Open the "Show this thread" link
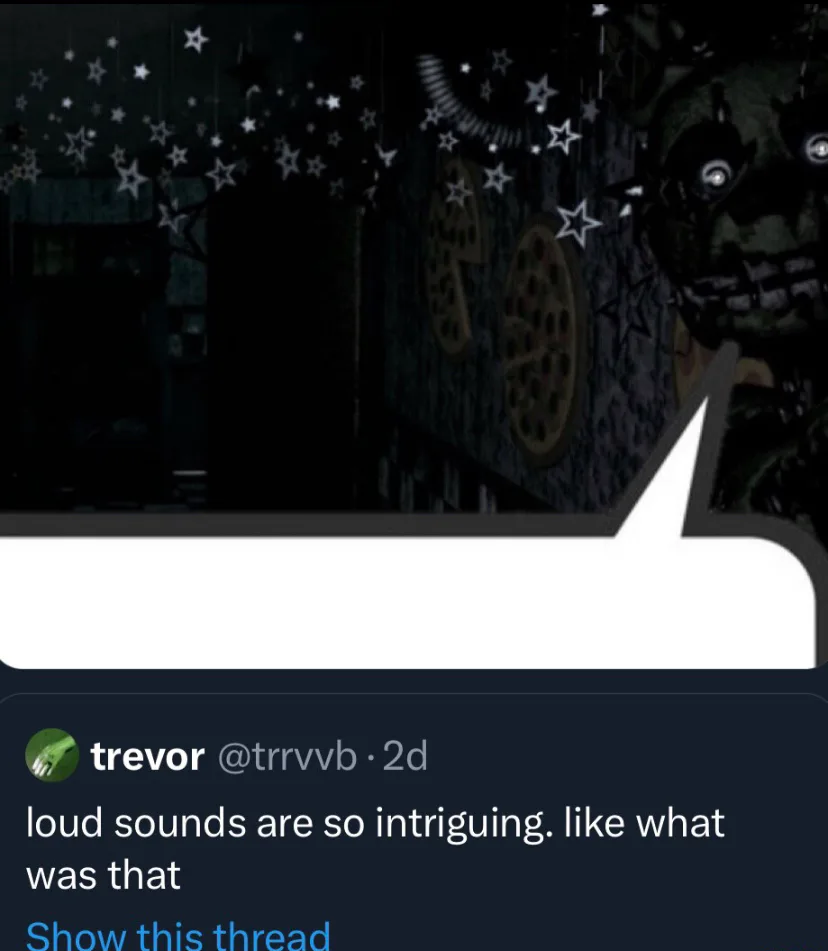This screenshot has width=828, height=951. coord(178,935)
